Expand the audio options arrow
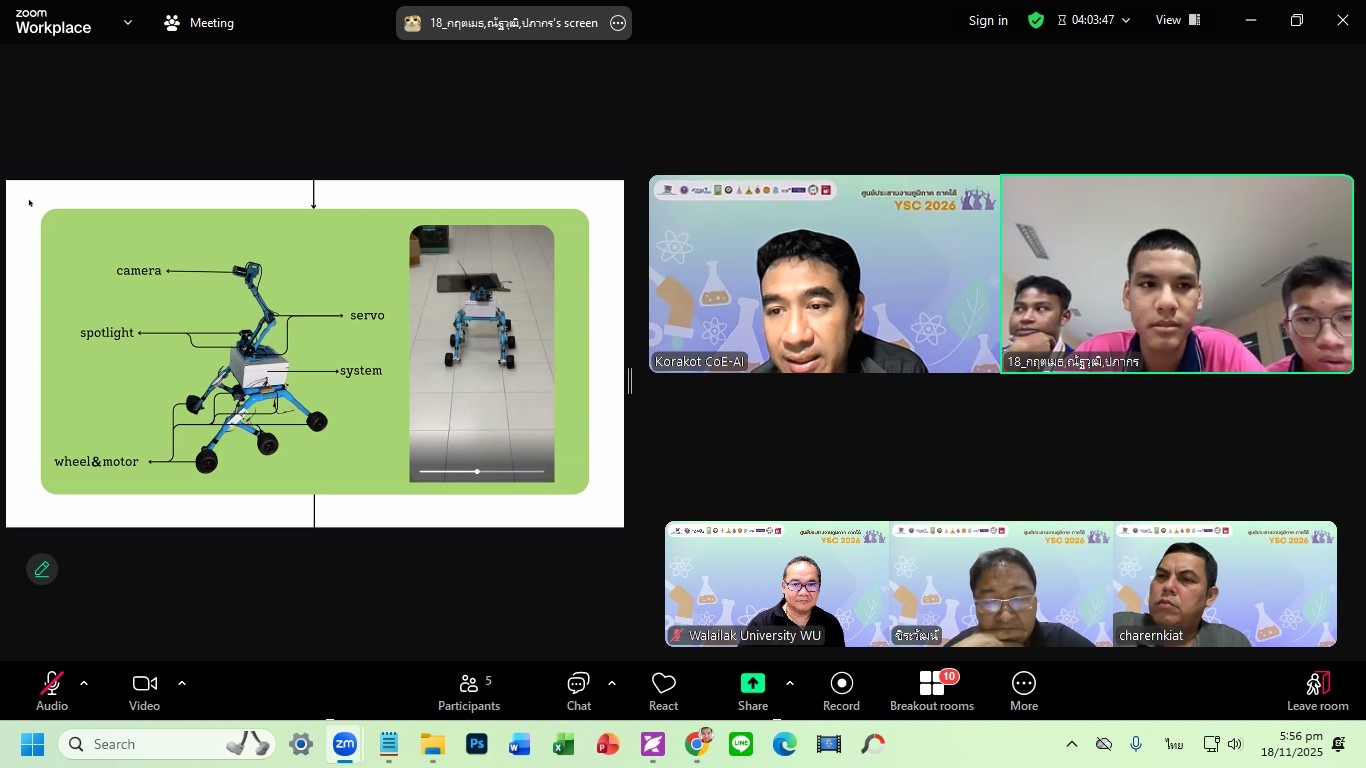Viewport: 1366px width, 768px height. (x=84, y=684)
